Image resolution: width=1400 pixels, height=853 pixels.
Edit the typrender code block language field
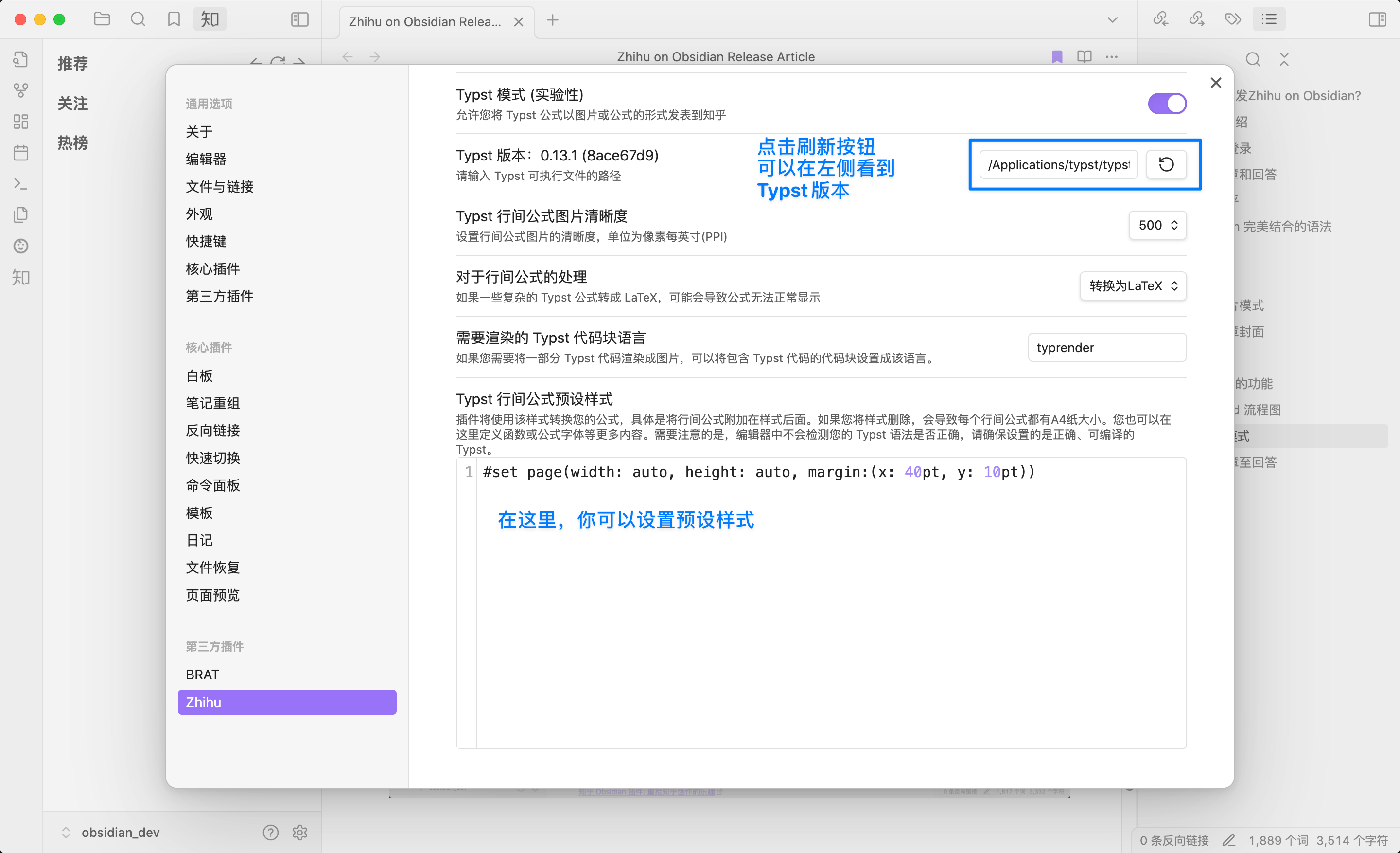1106,347
